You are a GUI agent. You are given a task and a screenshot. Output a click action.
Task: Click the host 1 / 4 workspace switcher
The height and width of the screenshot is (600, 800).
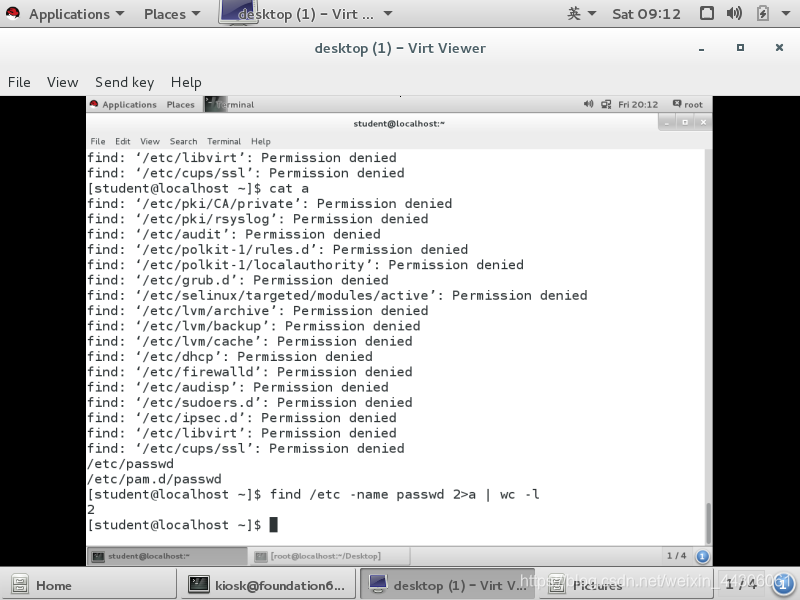tap(741, 585)
